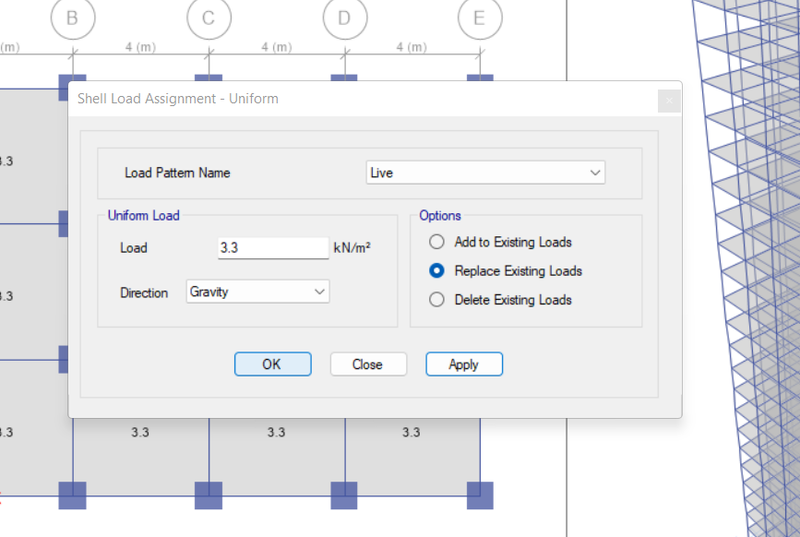Click the Load value input field
This screenshot has width=800, height=537.
tap(273, 248)
